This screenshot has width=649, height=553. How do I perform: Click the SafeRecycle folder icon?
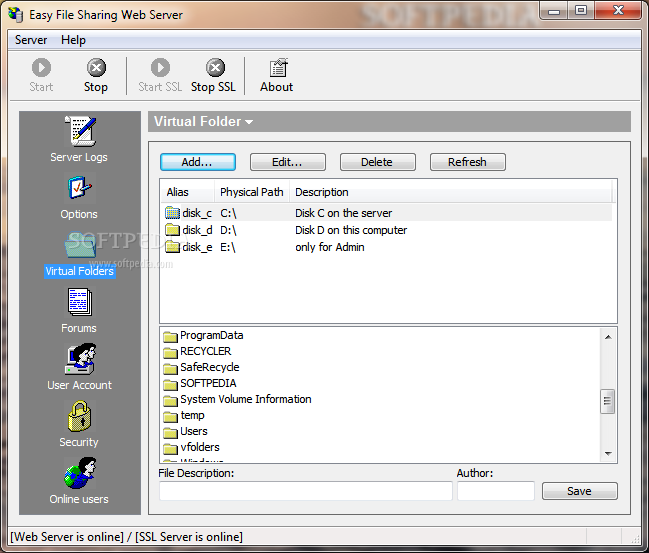pyautogui.click(x=170, y=368)
